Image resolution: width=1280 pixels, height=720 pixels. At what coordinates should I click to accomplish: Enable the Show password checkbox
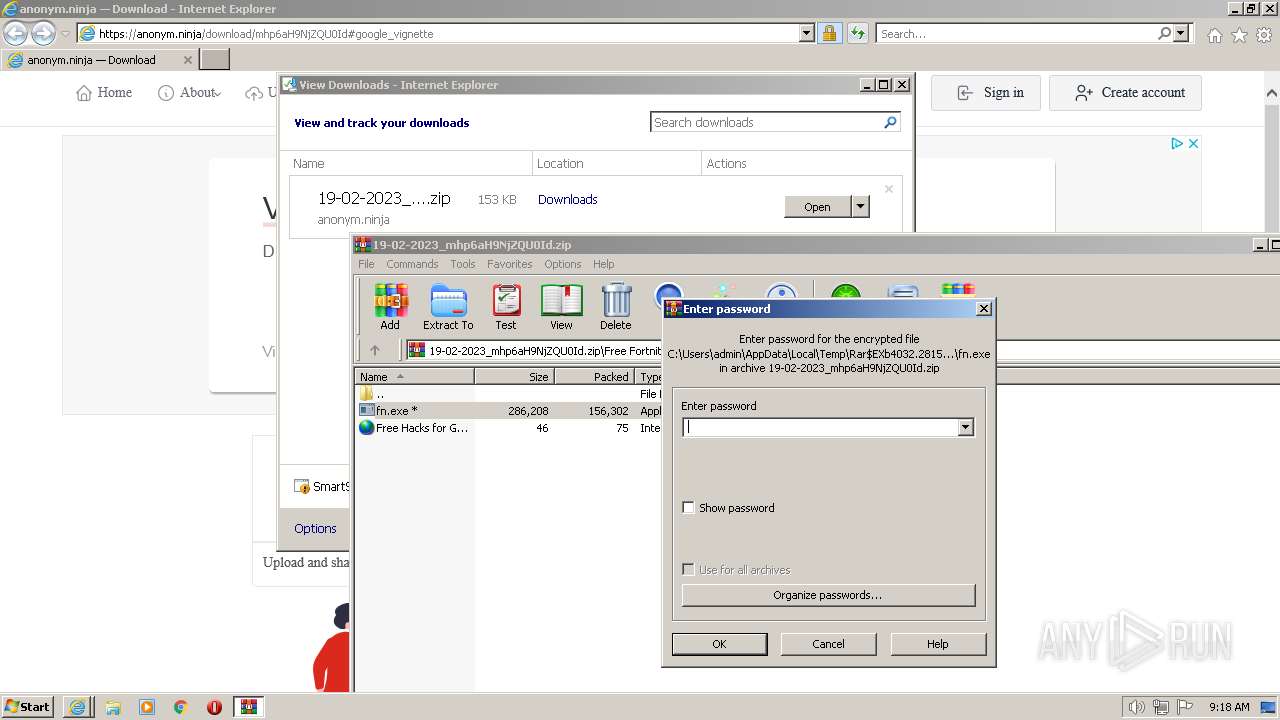pyautogui.click(x=688, y=508)
